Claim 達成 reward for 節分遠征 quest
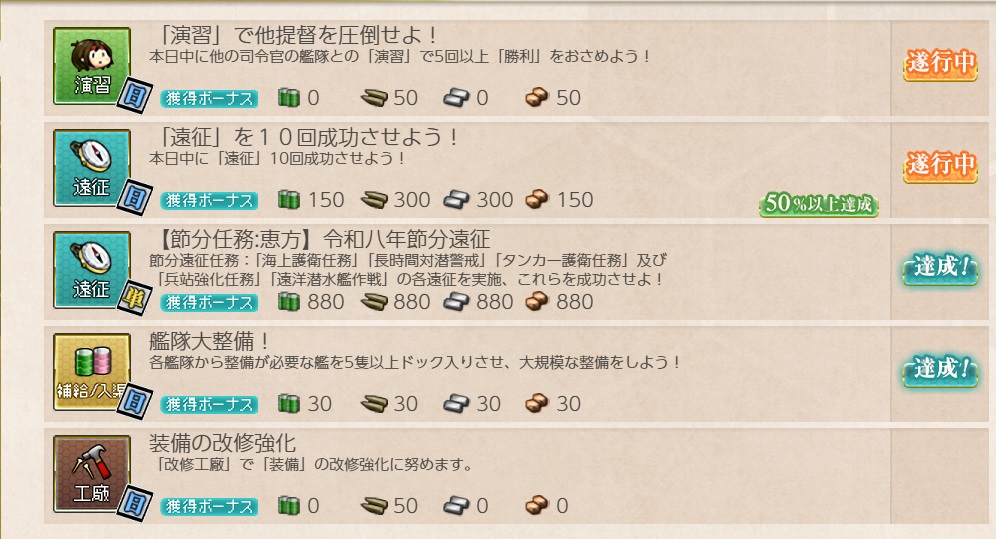 [940, 268]
